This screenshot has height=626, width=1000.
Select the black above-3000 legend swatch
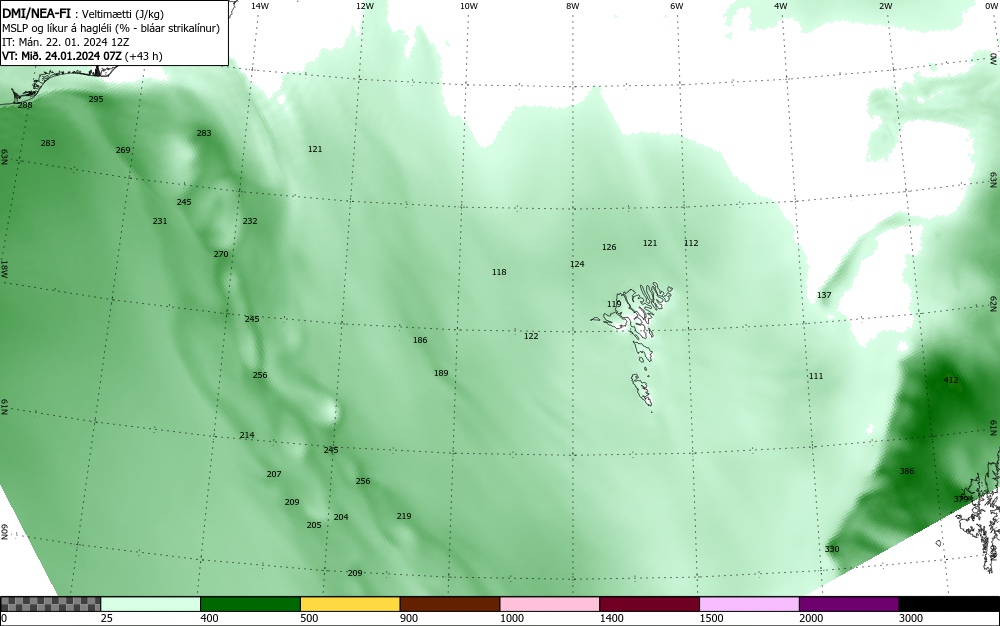(x=949, y=604)
